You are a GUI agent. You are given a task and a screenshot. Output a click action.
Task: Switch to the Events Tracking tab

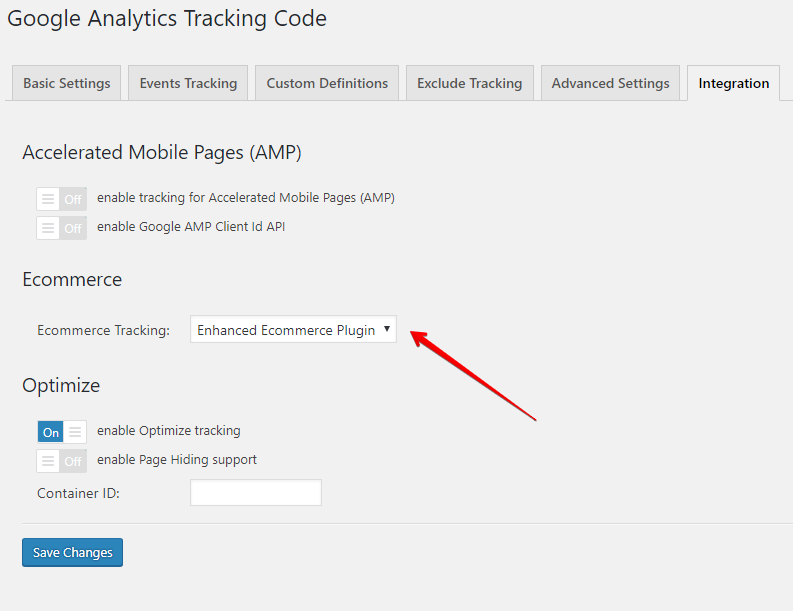point(188,83)
